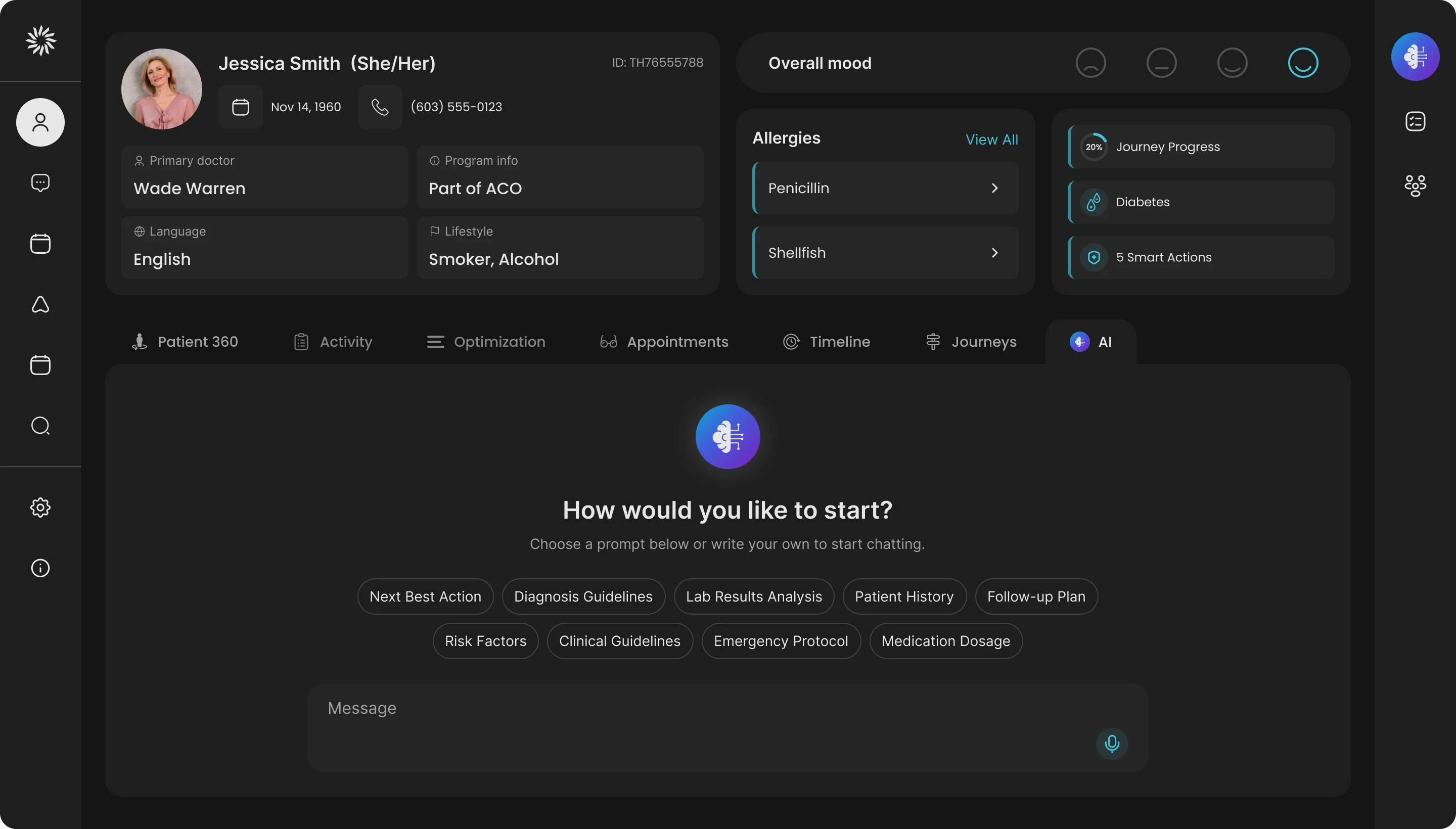The width and height of the screenshot is (1456, 829).
Task: Select the happy teal mood face
Action: tap(1303, 63)
